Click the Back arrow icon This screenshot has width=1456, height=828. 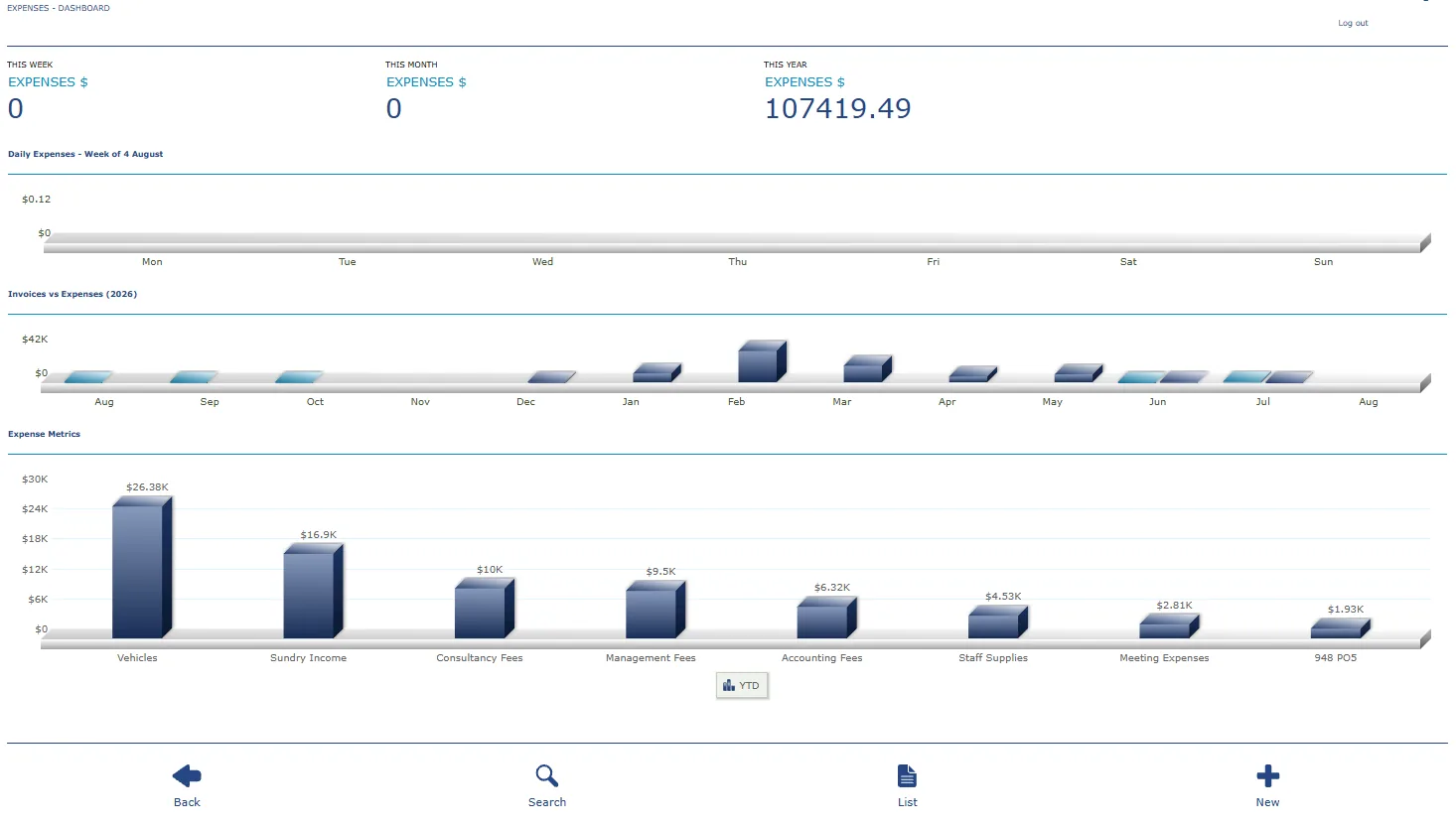(x=187, y=775)
